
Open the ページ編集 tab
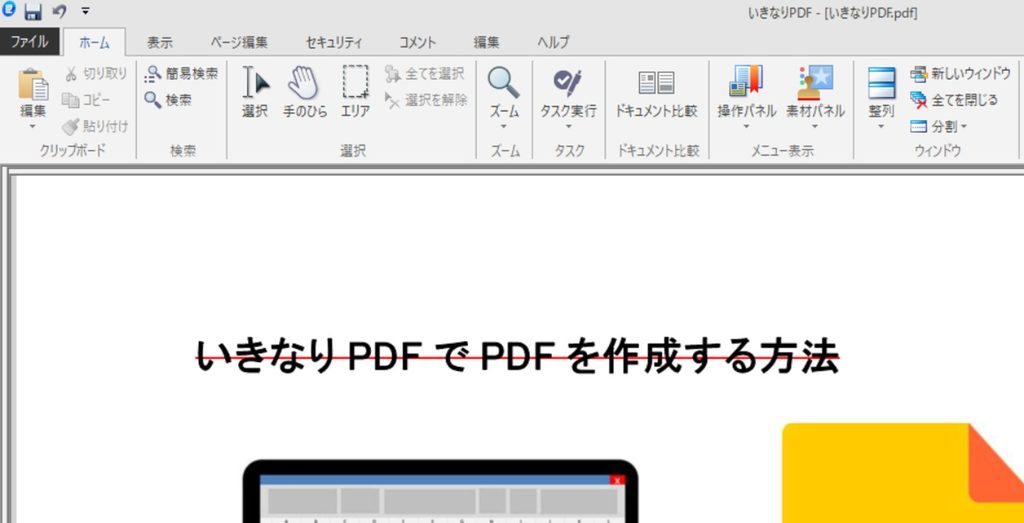239,43
